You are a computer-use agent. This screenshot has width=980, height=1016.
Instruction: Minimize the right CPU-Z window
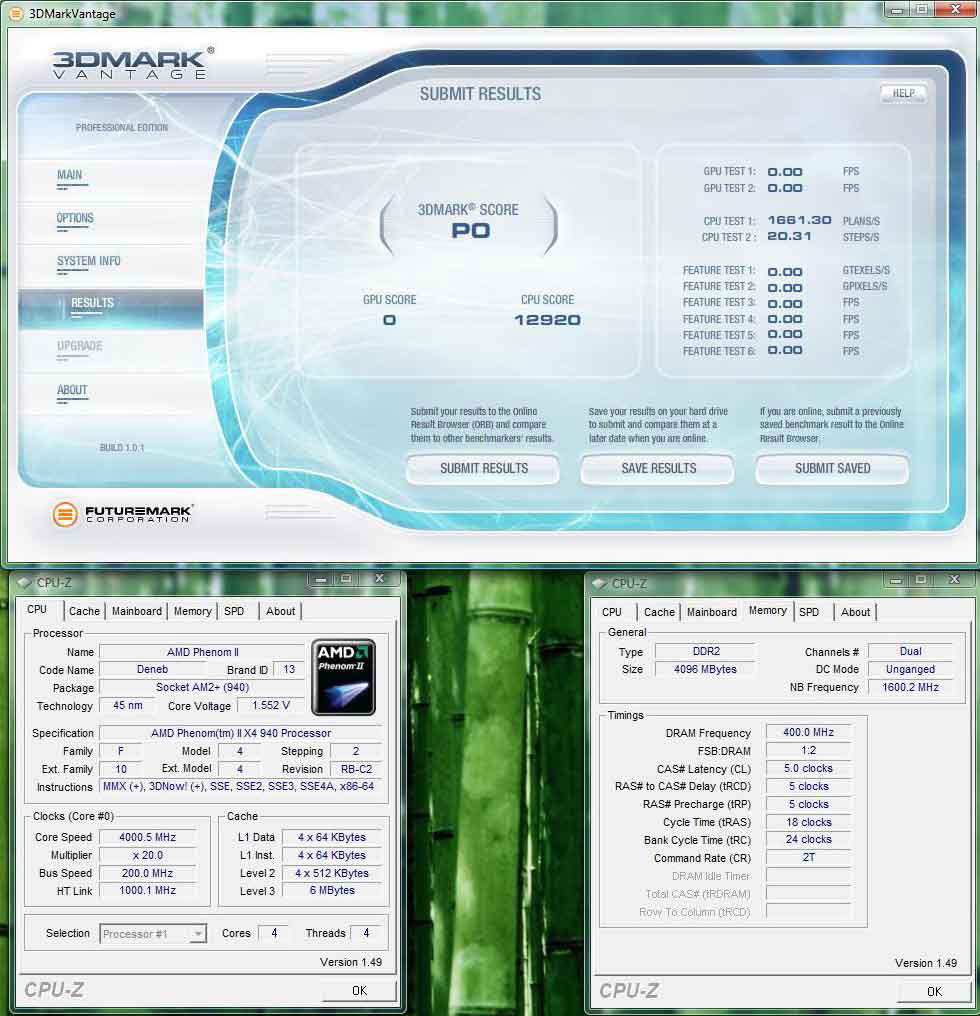pos(896,581)
